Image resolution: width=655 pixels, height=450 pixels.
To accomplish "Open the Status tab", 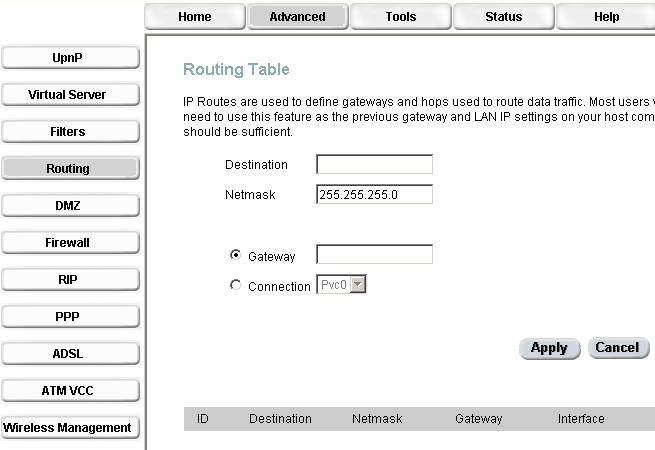I will [x=503, y=16].
